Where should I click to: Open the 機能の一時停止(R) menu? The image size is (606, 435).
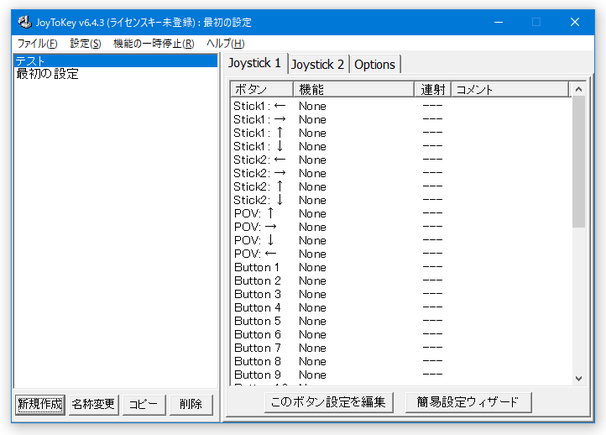[153, 43]
